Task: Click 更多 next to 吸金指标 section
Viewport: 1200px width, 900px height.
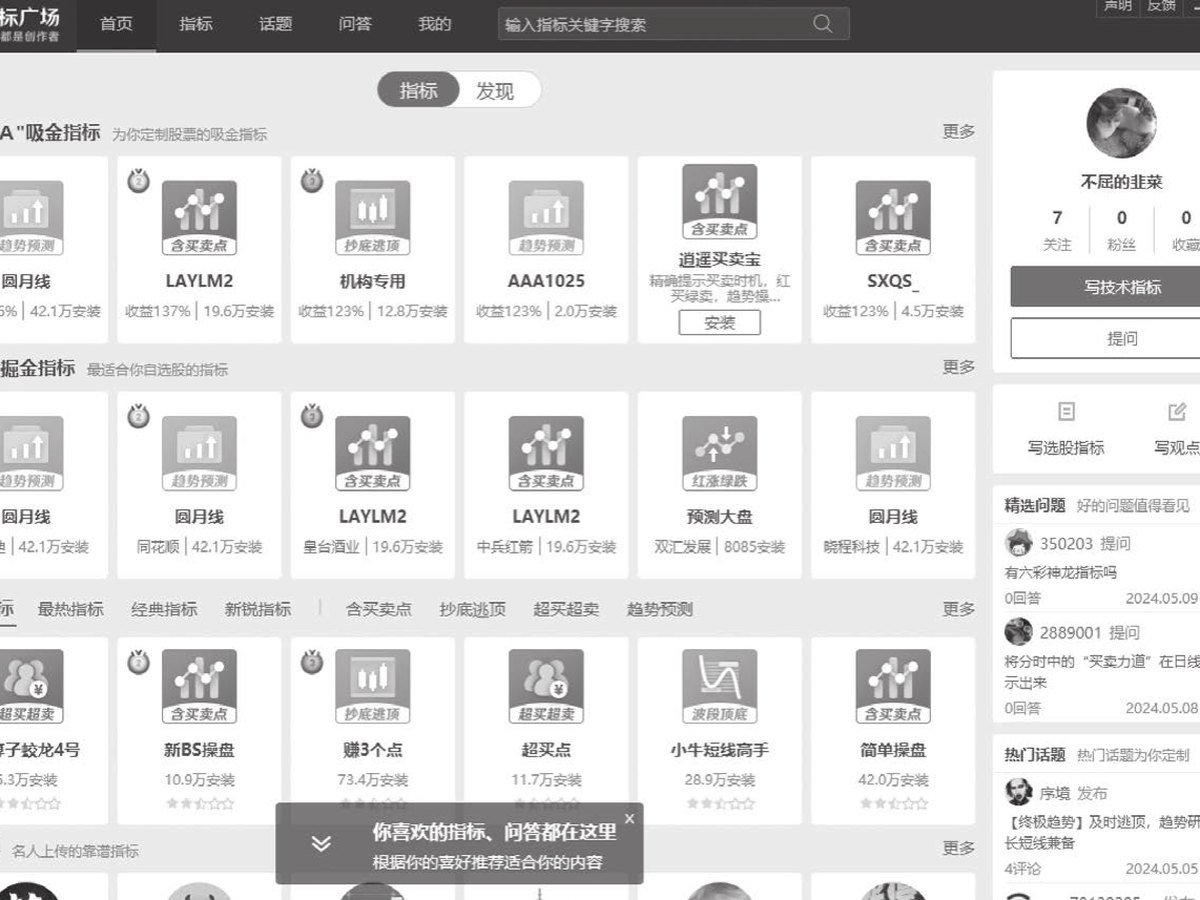Action: click(958, 131)
